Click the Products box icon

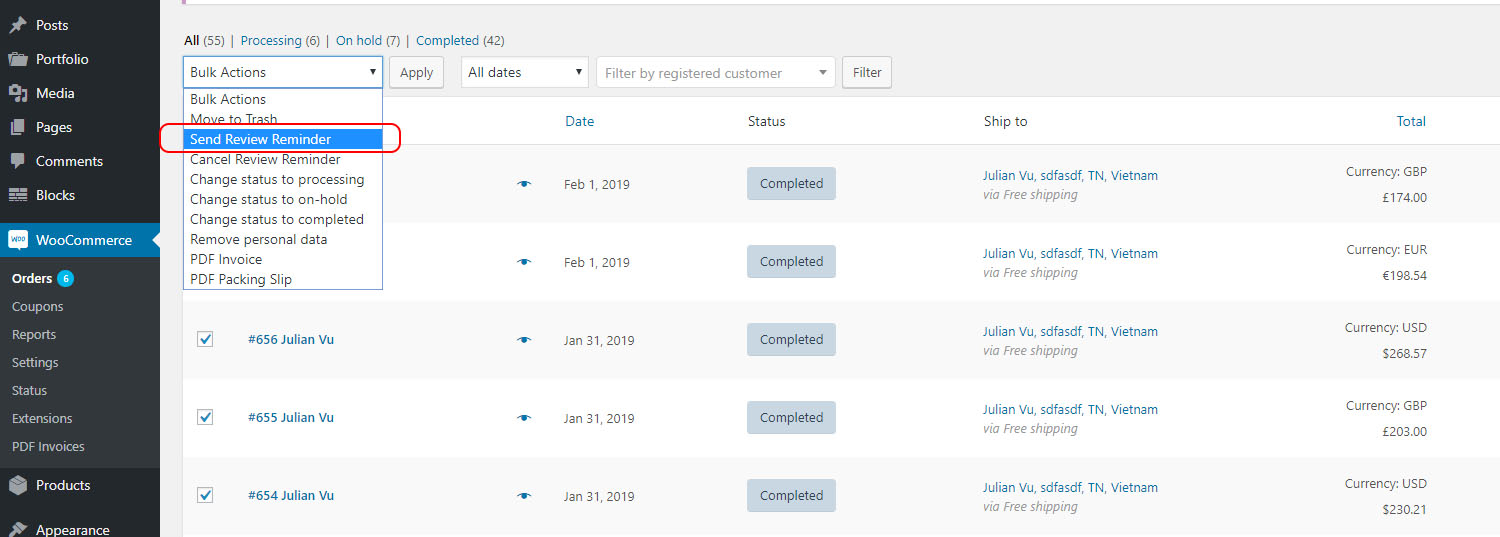18,485
